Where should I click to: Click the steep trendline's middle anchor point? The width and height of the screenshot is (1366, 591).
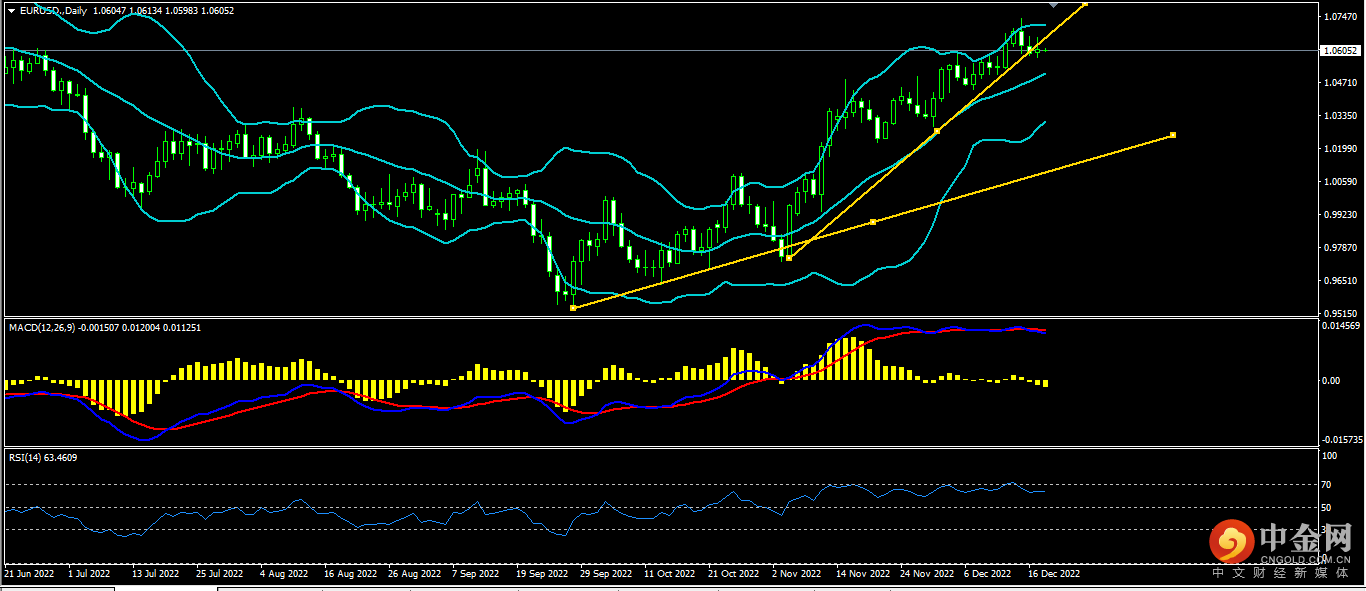pyautogui.click(x=937, y=131)
